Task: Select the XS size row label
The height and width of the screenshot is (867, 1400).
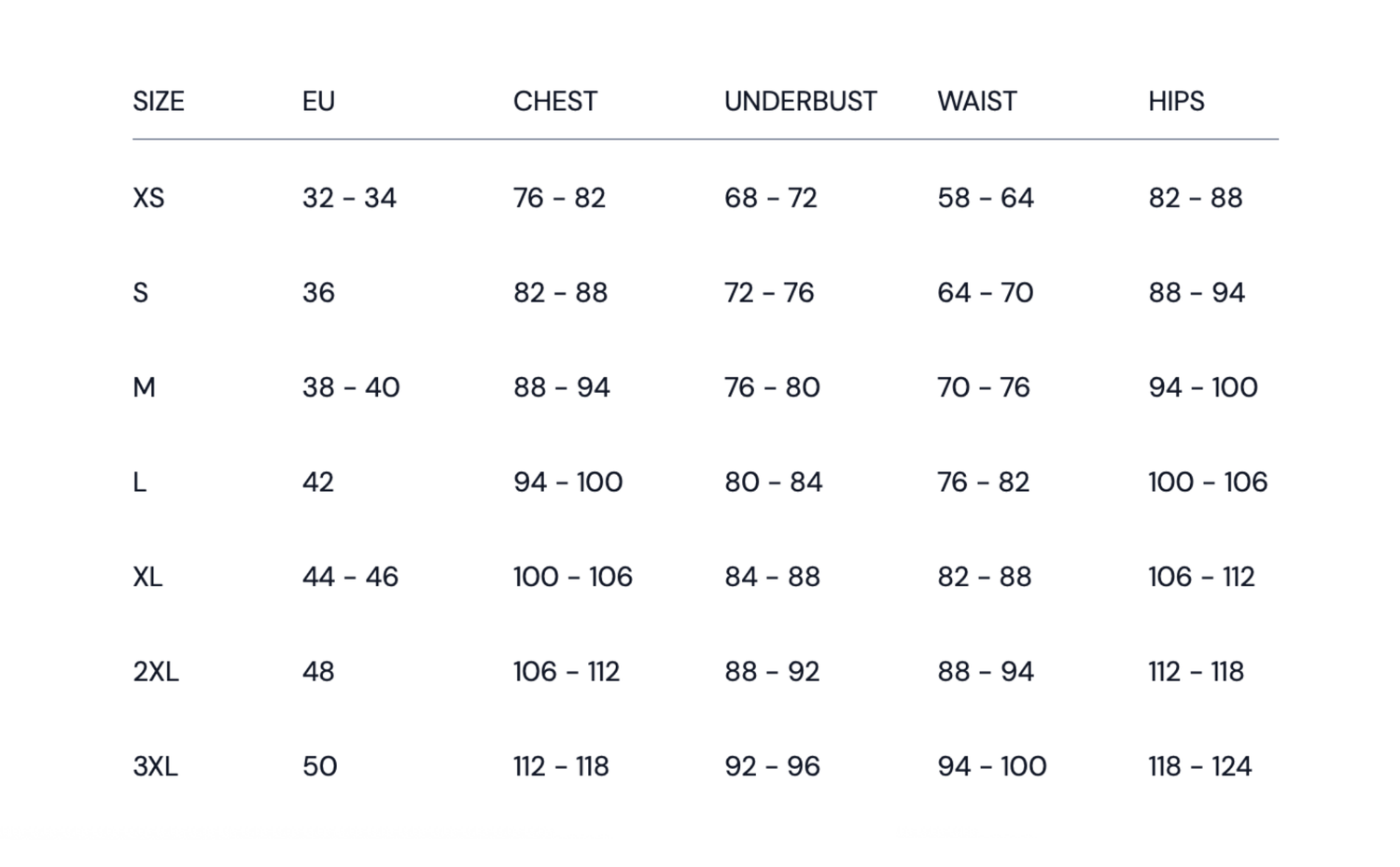Action: tap(148, 198)
